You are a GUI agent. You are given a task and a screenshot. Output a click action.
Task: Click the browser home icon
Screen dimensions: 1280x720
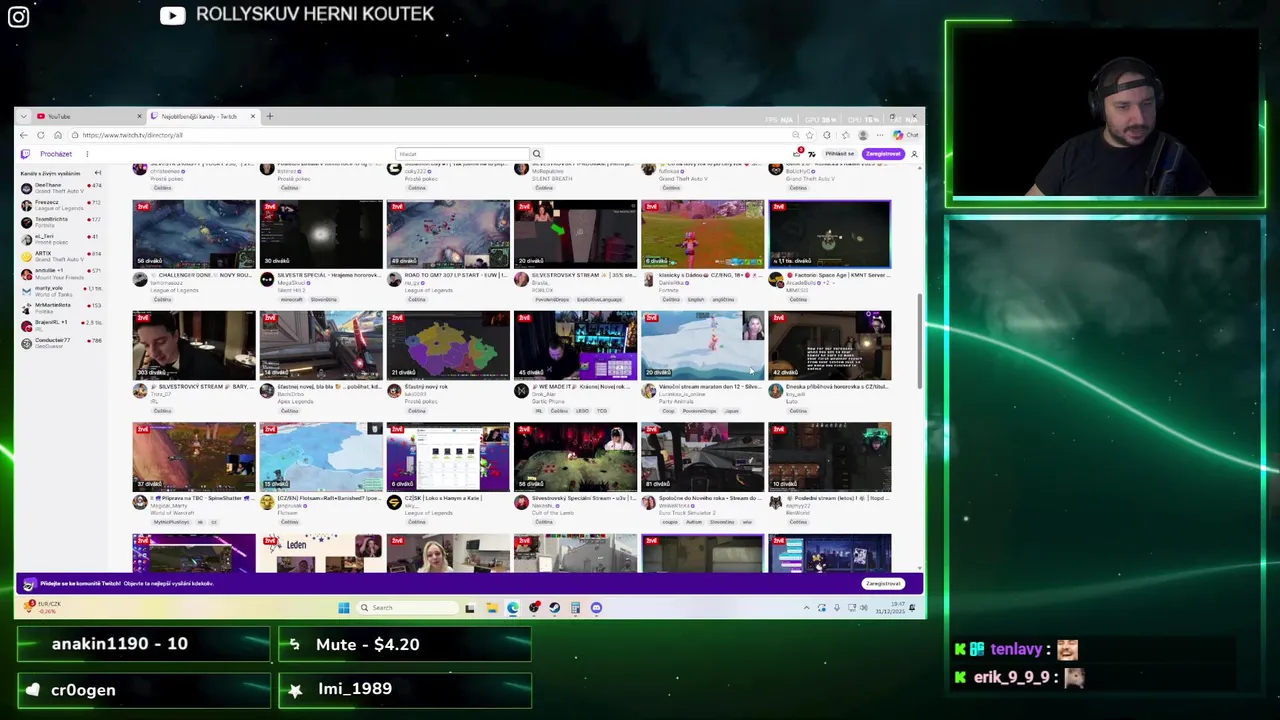[x=58, y=135]
